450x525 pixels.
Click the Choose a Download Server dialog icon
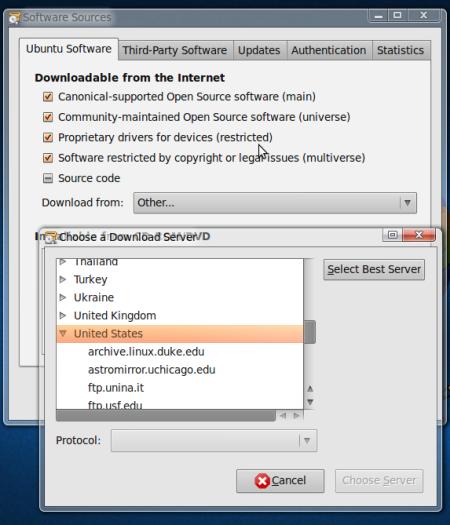pyautogui.click(x=51, y=237)
